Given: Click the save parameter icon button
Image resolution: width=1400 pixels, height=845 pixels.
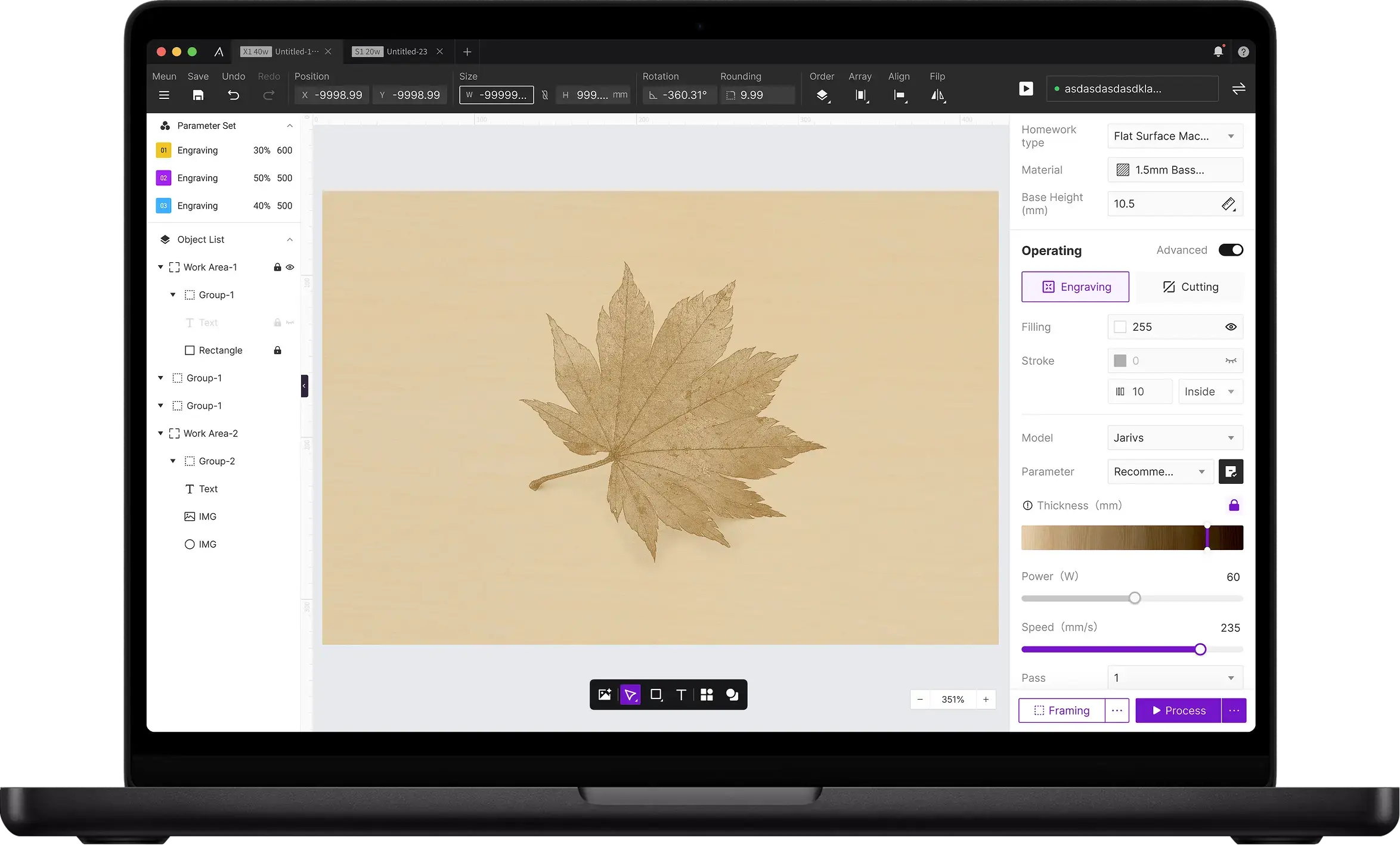Looking at the screenshot, I should pos(1231,471).
